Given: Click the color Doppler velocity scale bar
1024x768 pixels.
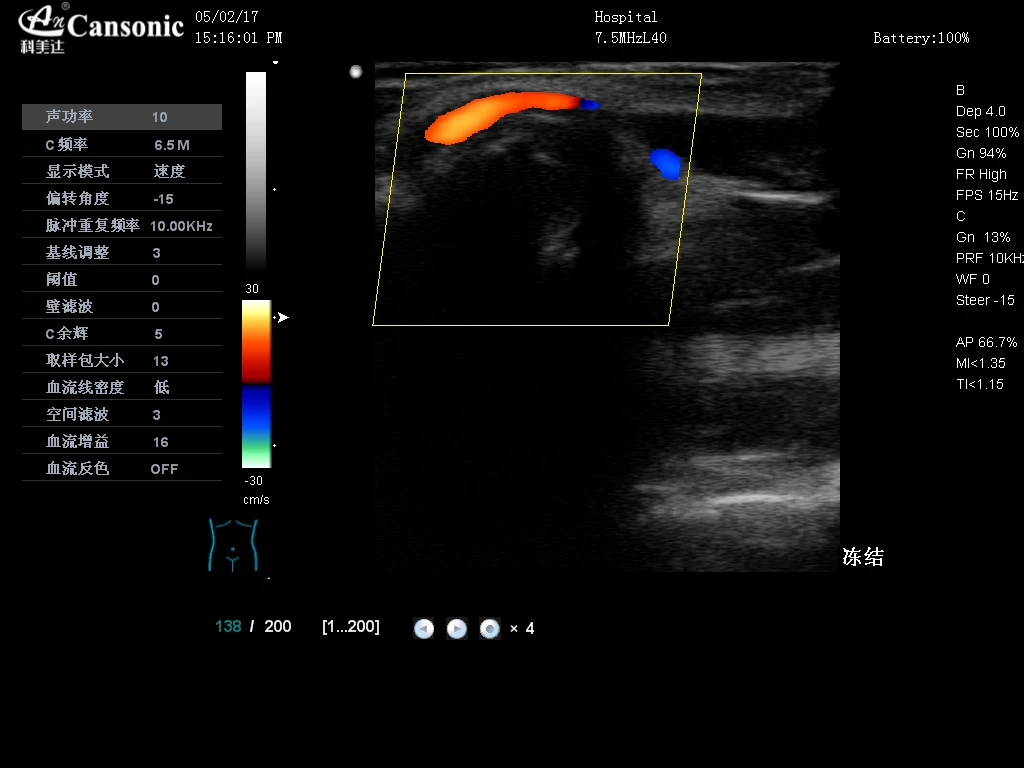Looking at the screenshot, I should (256, 384).
